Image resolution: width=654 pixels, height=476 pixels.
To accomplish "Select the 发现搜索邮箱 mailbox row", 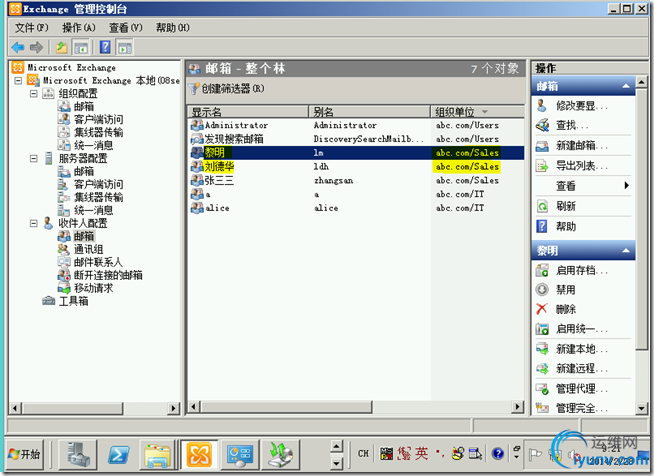I will [x=357, y=139].
